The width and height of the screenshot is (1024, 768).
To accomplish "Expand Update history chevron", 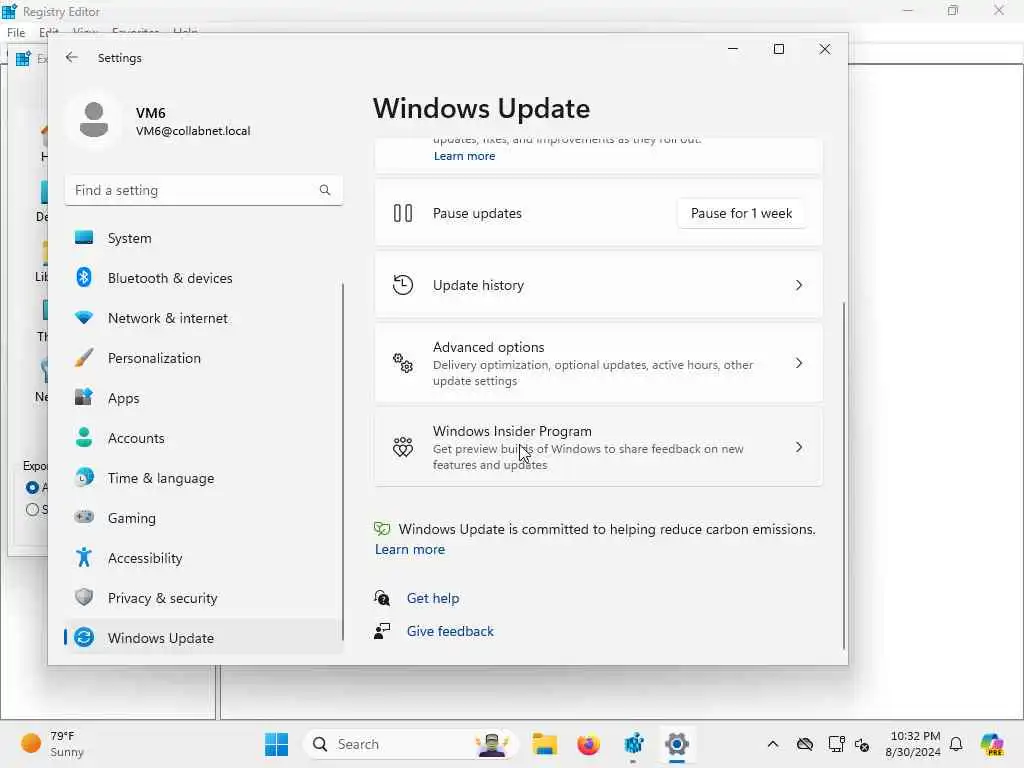I will pyautogui.click(x=799, y=285).
